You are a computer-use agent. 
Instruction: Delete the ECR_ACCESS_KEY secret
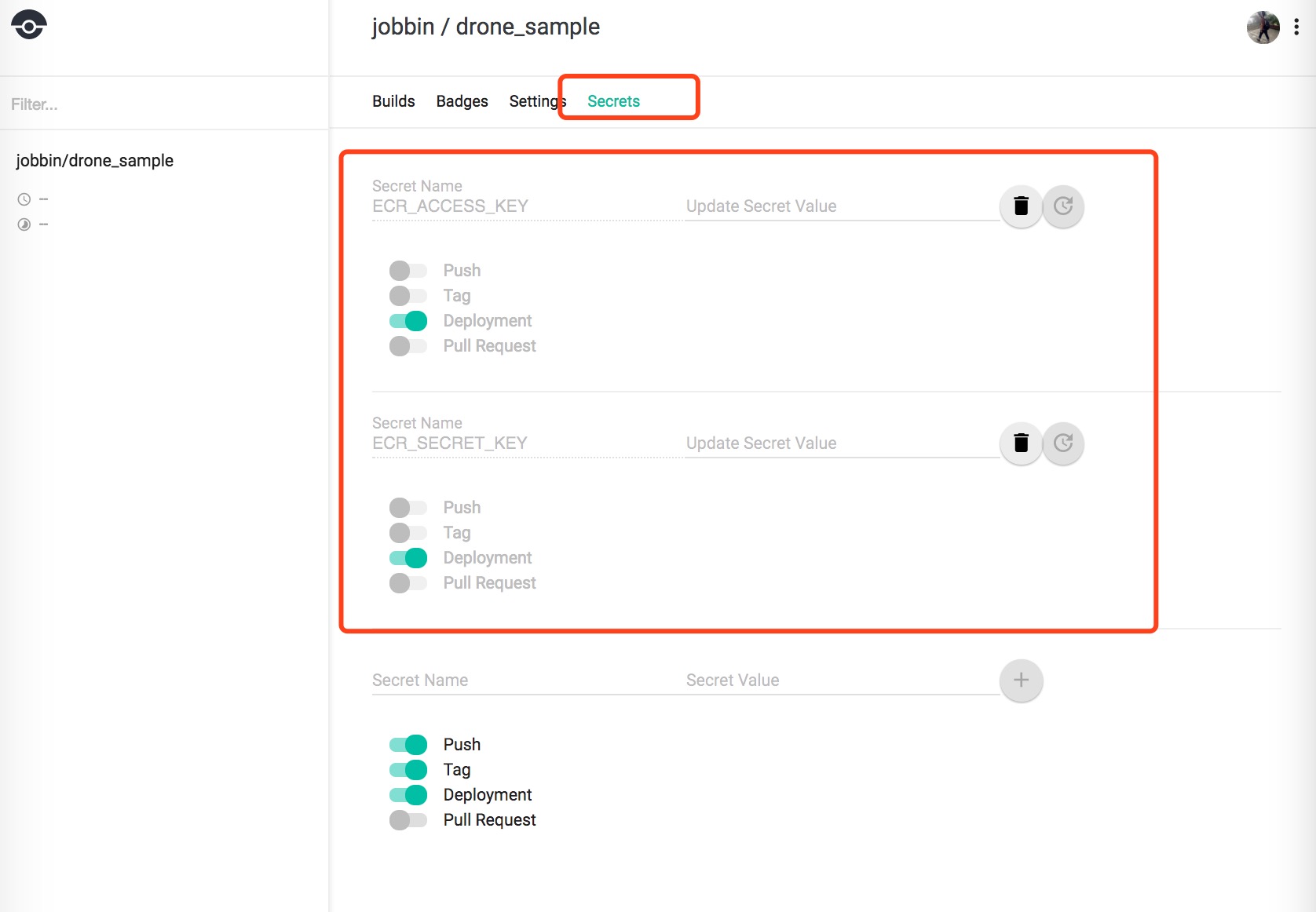(x=1021, y=206)
